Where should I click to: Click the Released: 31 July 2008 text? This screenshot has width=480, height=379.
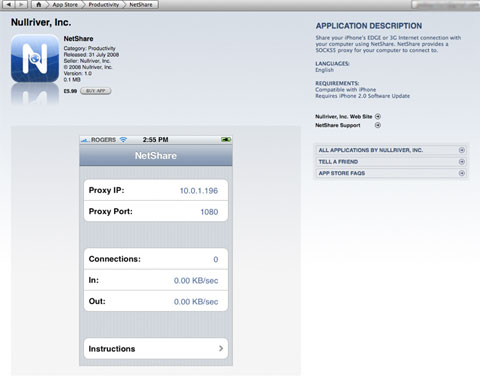point(91,55)
